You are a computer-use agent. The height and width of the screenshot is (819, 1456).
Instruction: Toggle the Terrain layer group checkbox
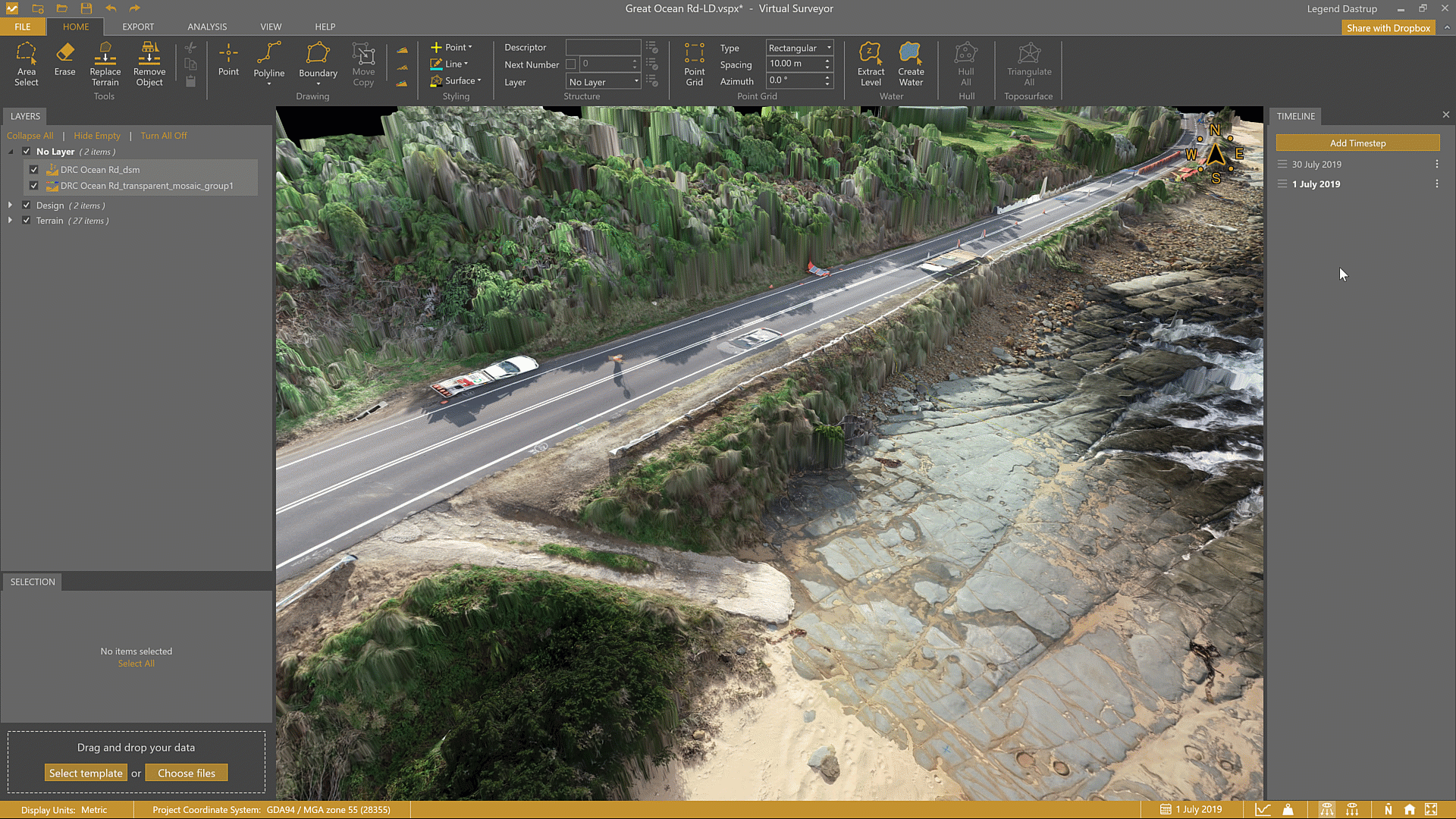click(x=27, y=221)
